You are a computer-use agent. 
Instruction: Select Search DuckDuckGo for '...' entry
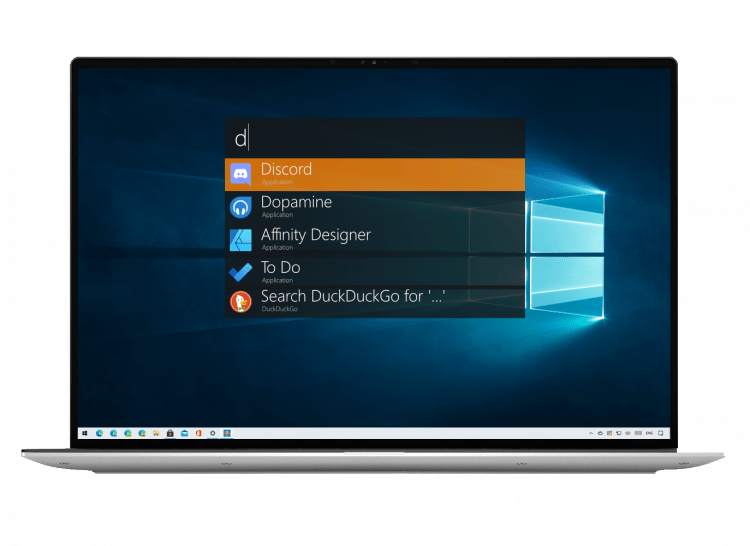point(375,302)
